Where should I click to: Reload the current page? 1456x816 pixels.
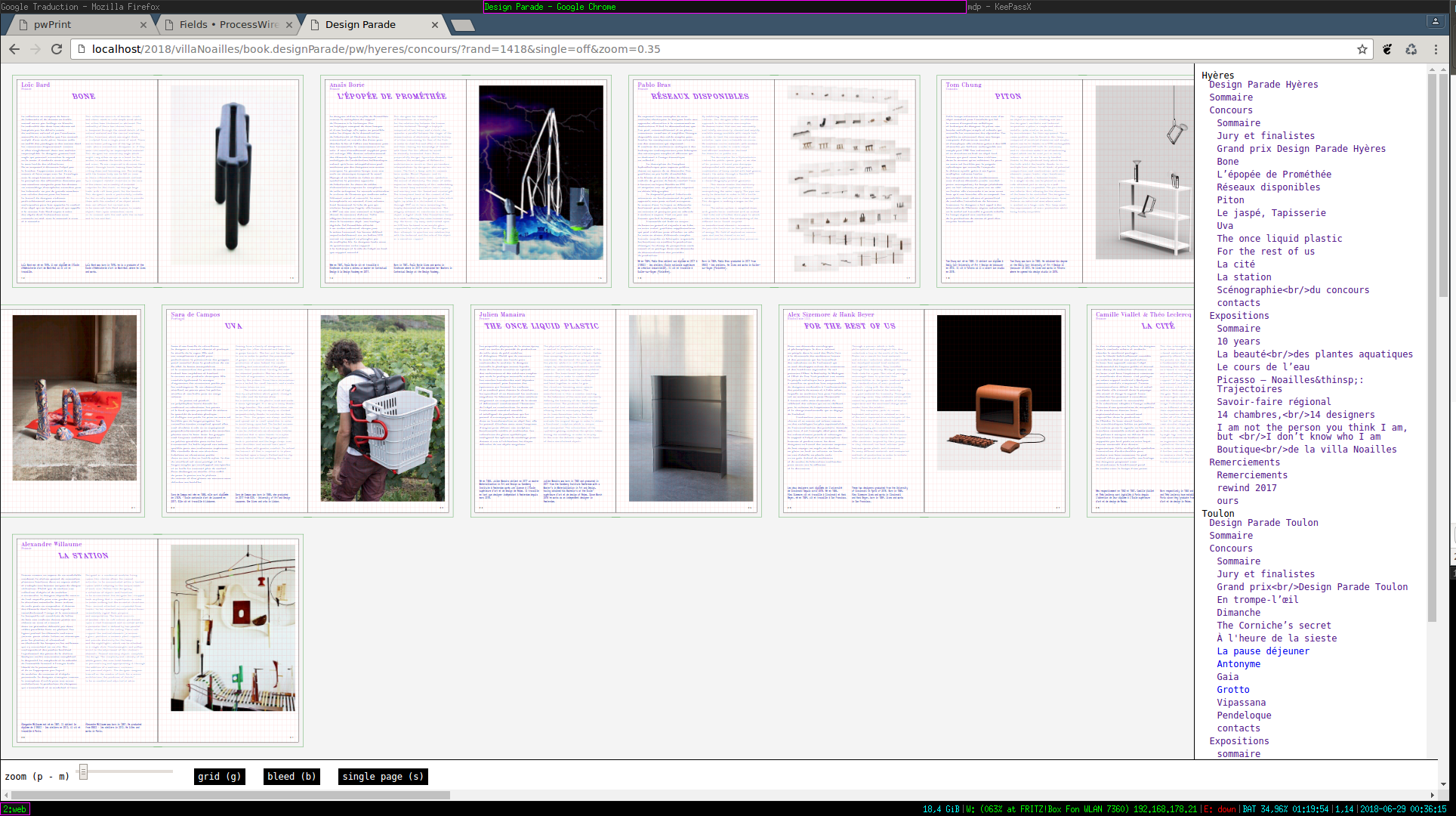(x=57, y=49)
